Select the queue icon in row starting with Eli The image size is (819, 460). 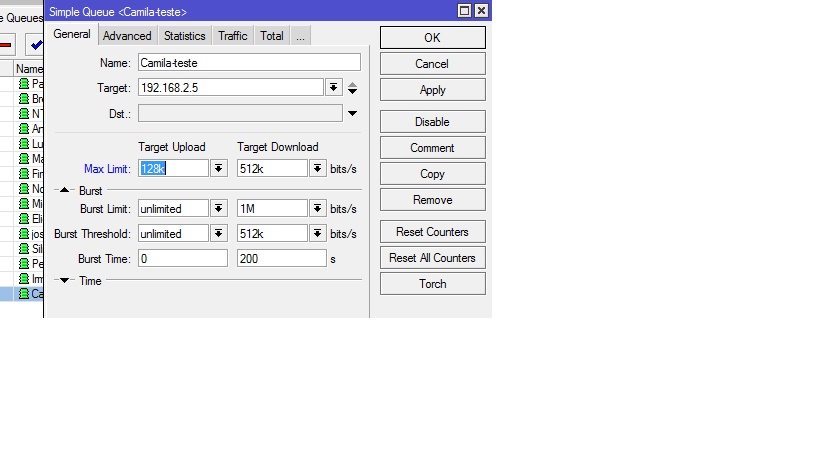coord(24,218)
